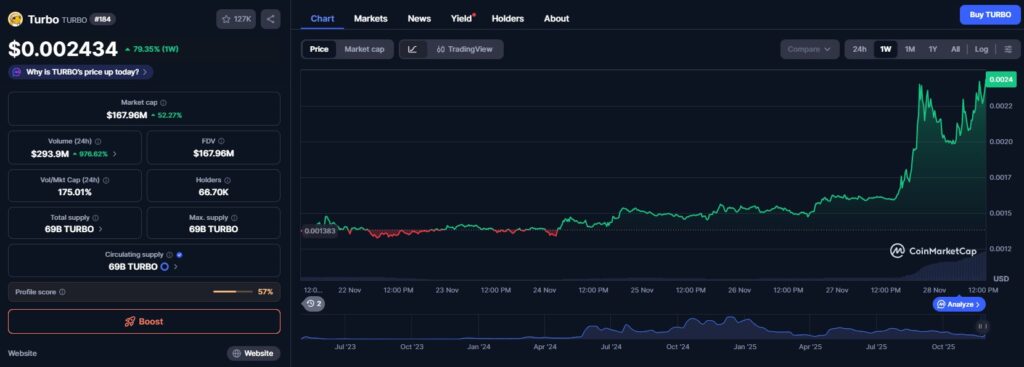
Task: Open the Holders tab
Action: coord(507,18)
